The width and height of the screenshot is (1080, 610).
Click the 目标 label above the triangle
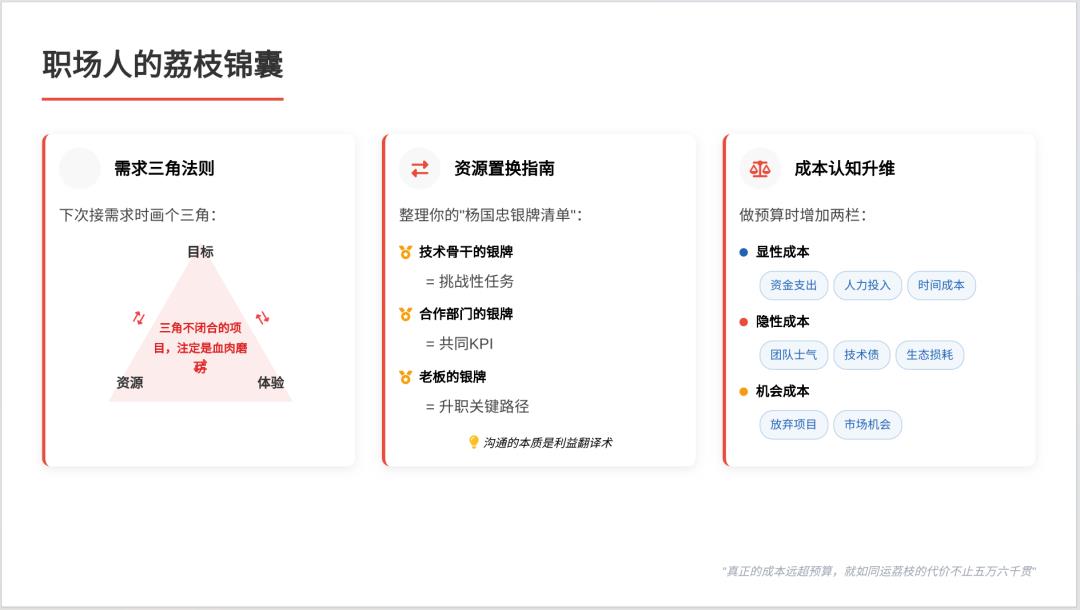pyautogui.click(x=200, y=252)
